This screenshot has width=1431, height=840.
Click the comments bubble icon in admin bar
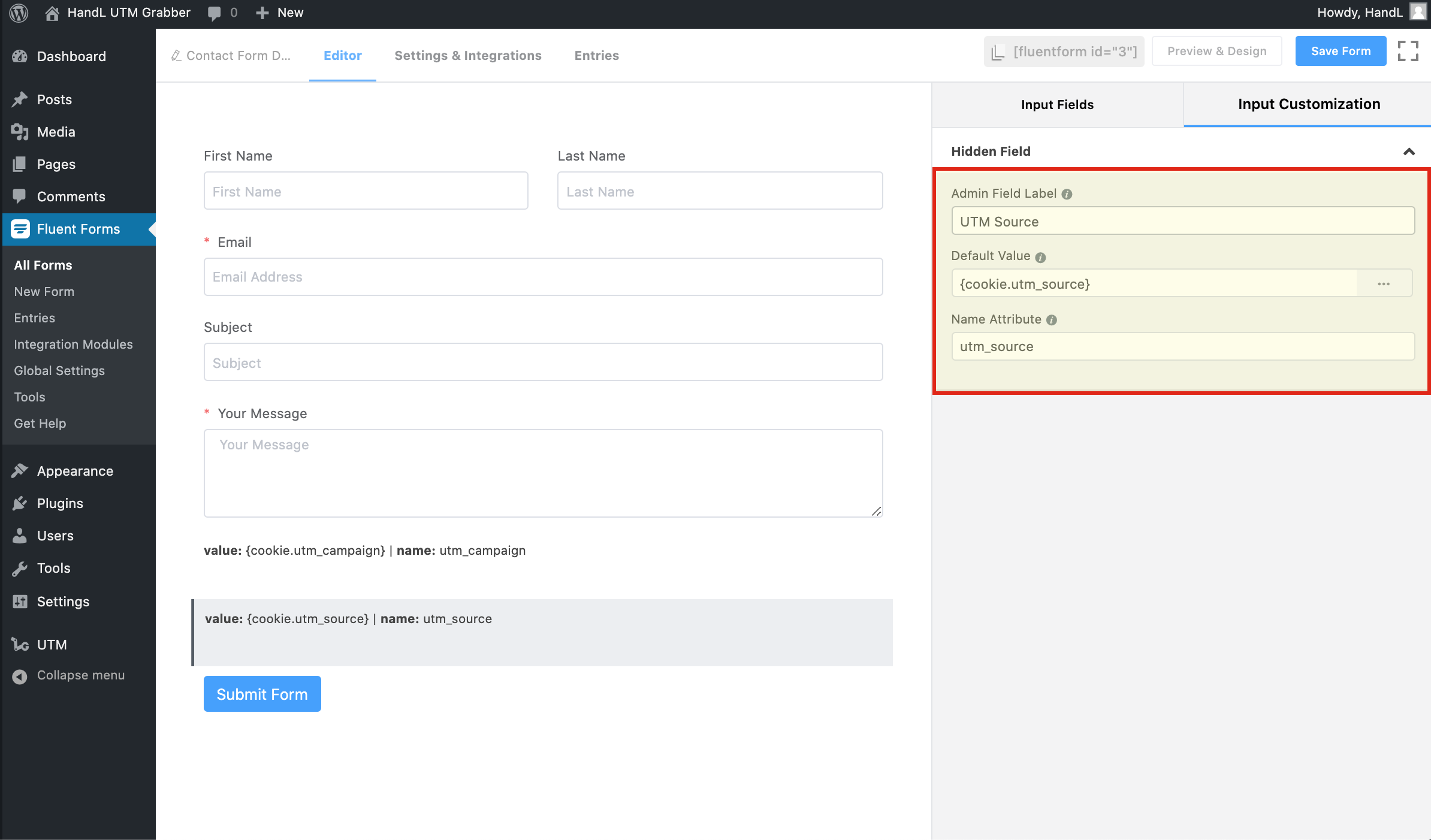[x=214, y=13]
